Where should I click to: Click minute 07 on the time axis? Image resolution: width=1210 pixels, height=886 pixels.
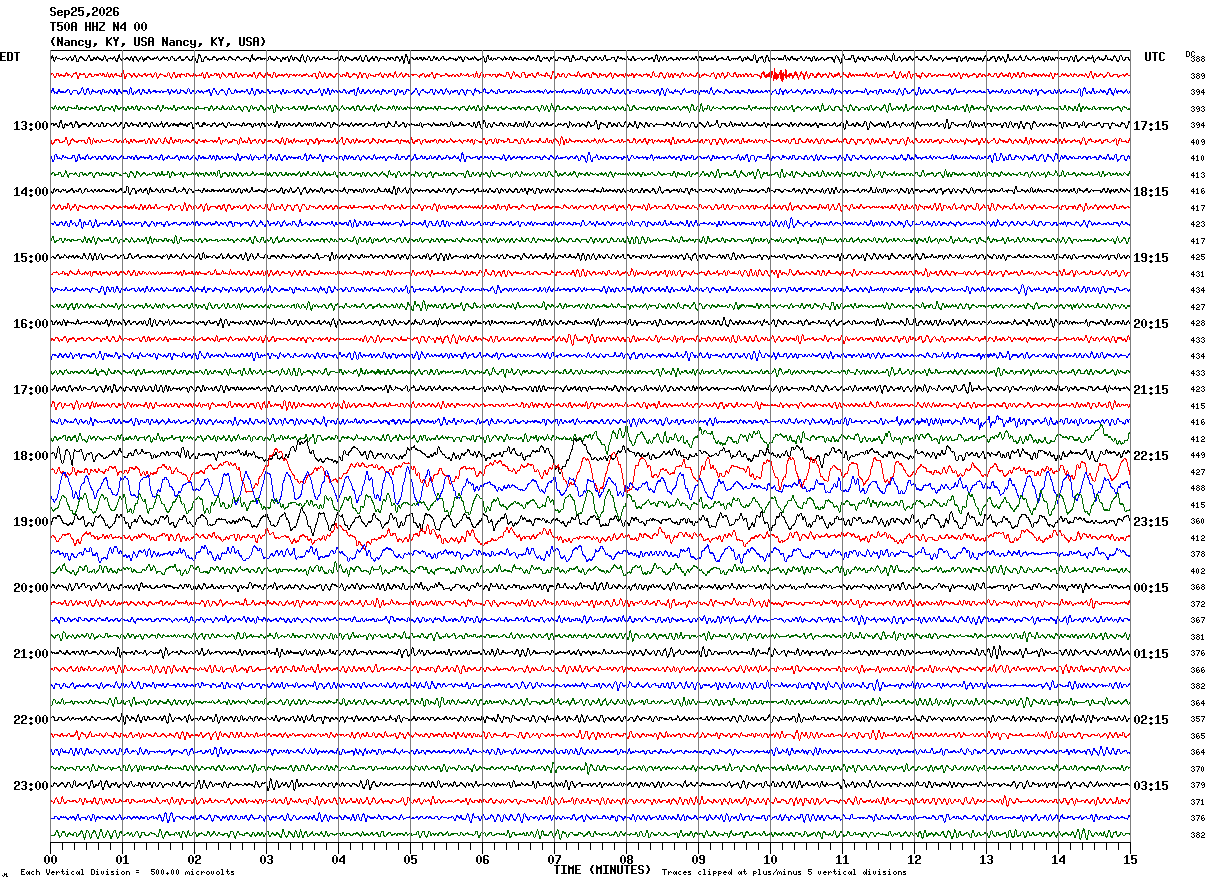(x=554, y=859)
